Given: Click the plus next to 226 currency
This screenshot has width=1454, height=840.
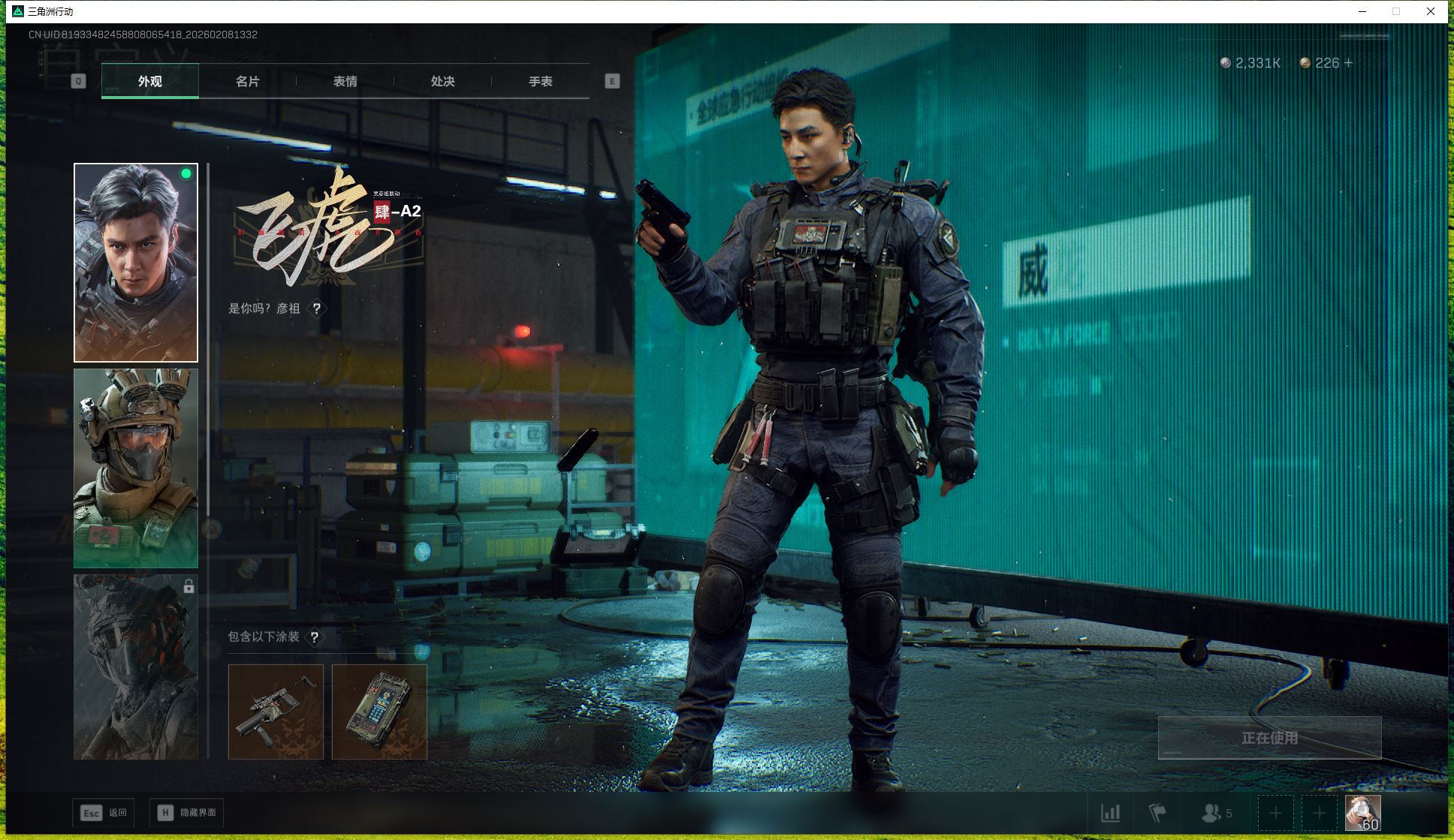Looking at the screenshot, I should point(1348,63).
